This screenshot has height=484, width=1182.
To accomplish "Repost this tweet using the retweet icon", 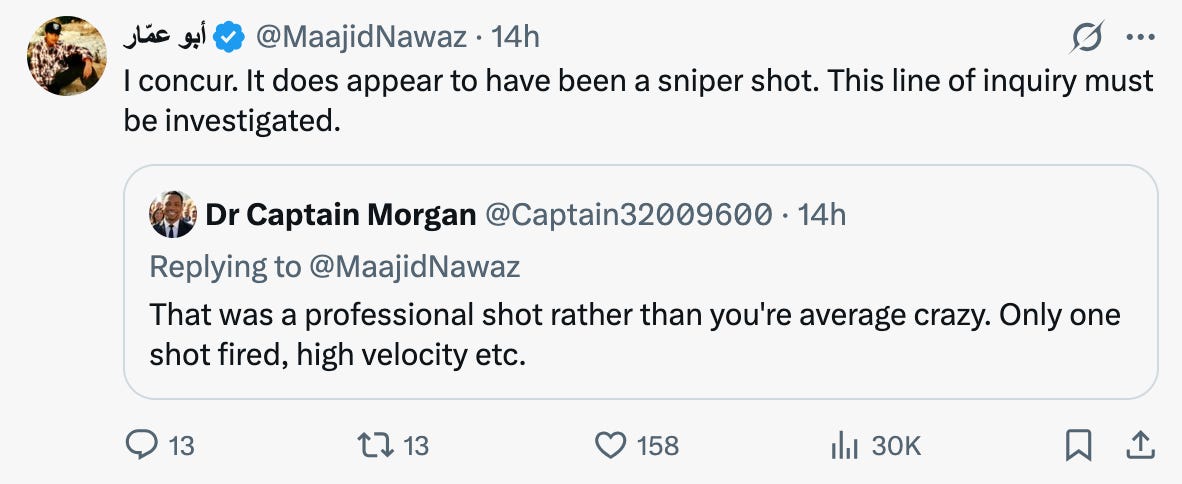I will coord(376,445).
